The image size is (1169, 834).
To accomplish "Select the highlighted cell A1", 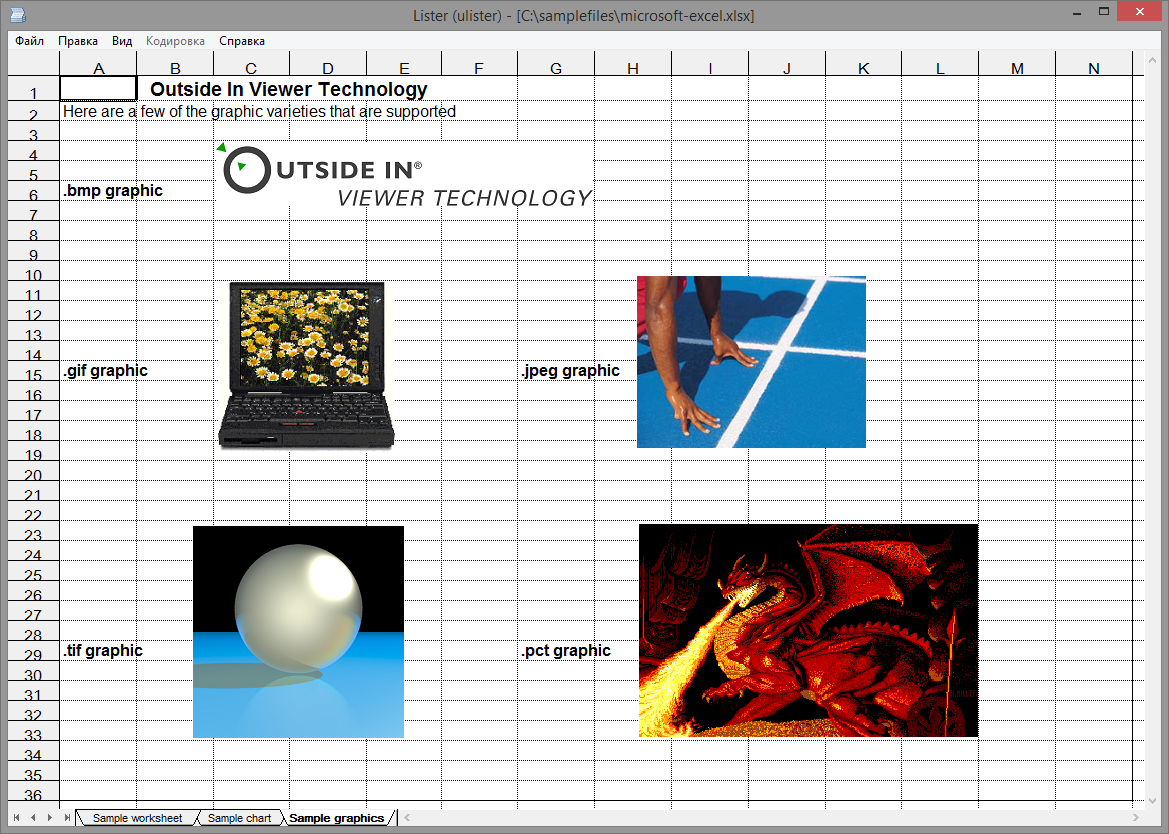I will [98, 89].
